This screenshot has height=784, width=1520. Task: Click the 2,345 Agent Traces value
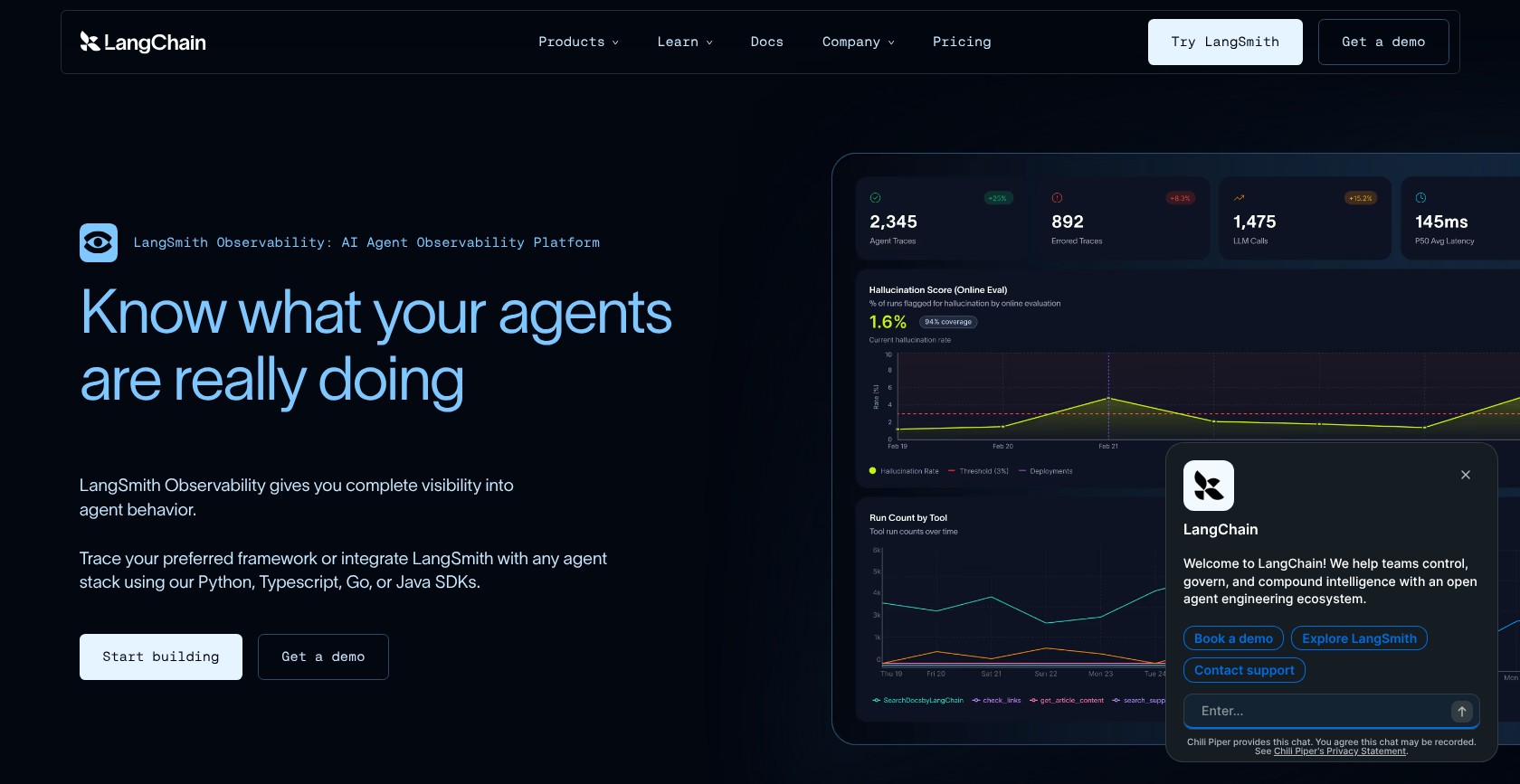(x=893, y=222)
